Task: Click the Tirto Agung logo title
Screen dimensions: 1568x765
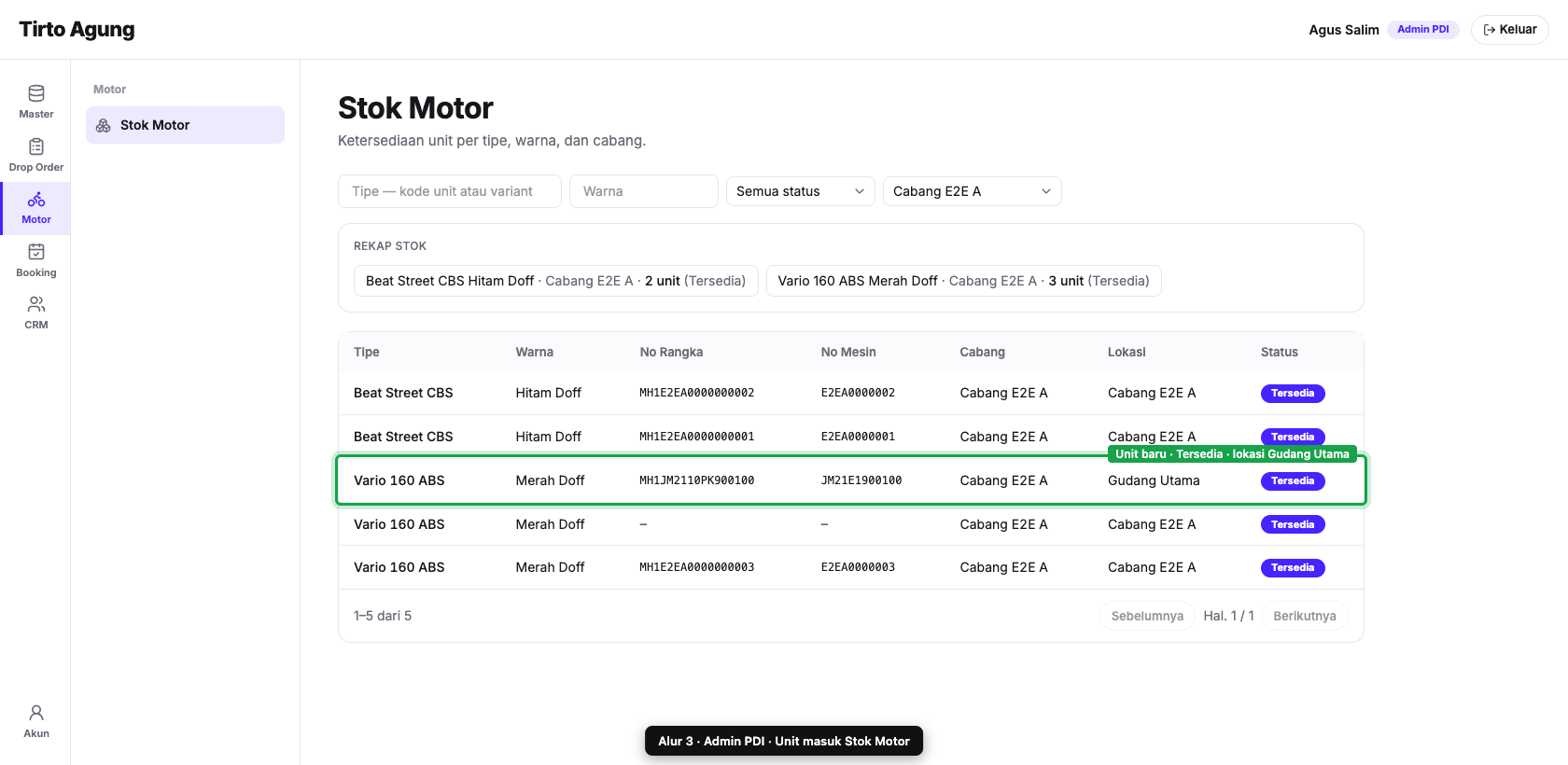Action: click(x=77, y=30)
